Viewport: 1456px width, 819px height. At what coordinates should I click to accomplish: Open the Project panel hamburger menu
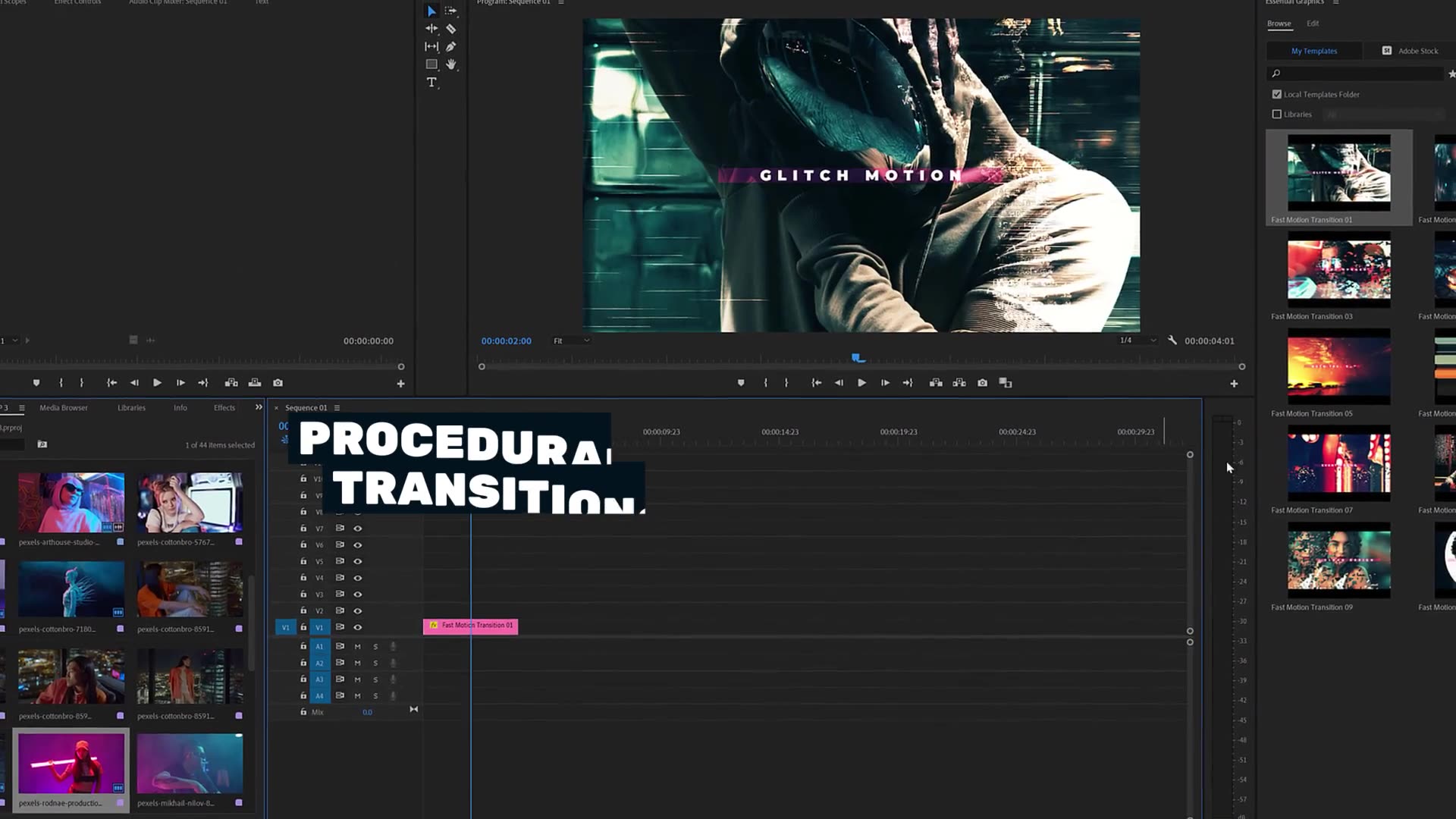pyautogui.click(x=22, y=408)
